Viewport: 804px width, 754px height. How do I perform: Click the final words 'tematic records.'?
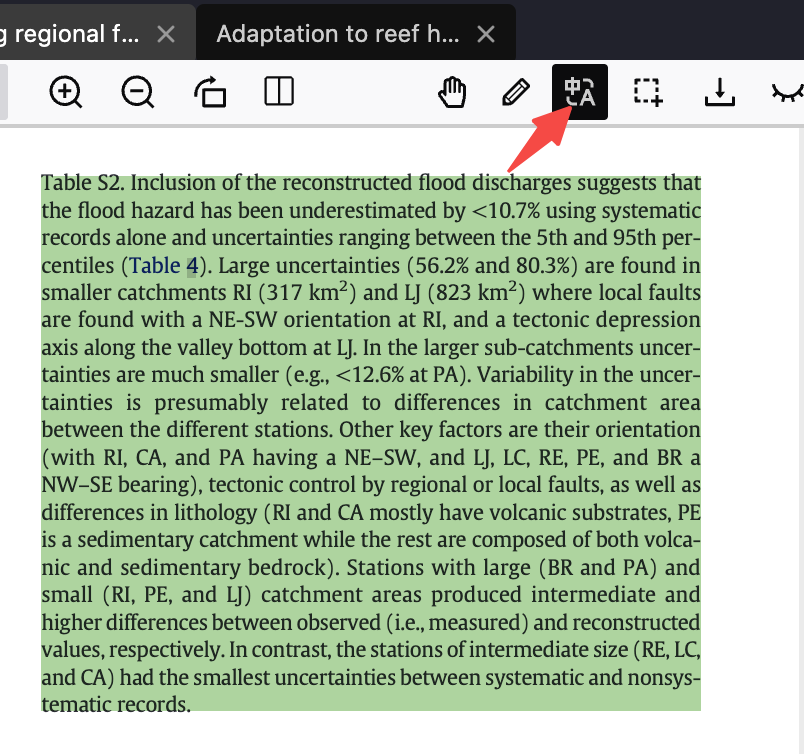116,704
